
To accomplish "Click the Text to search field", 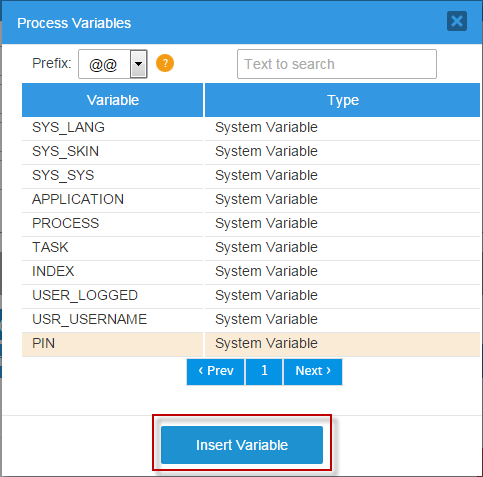I will tap(337, 64).
